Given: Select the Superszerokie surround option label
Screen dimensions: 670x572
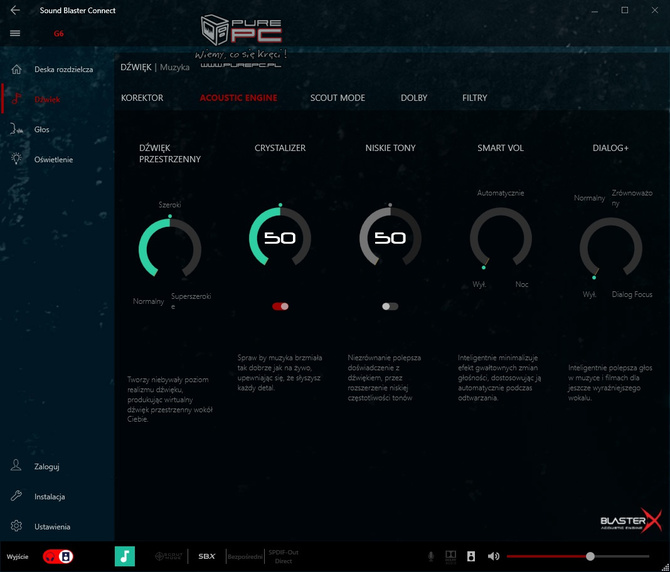Looking at the screenshot, I should (191, 301).
